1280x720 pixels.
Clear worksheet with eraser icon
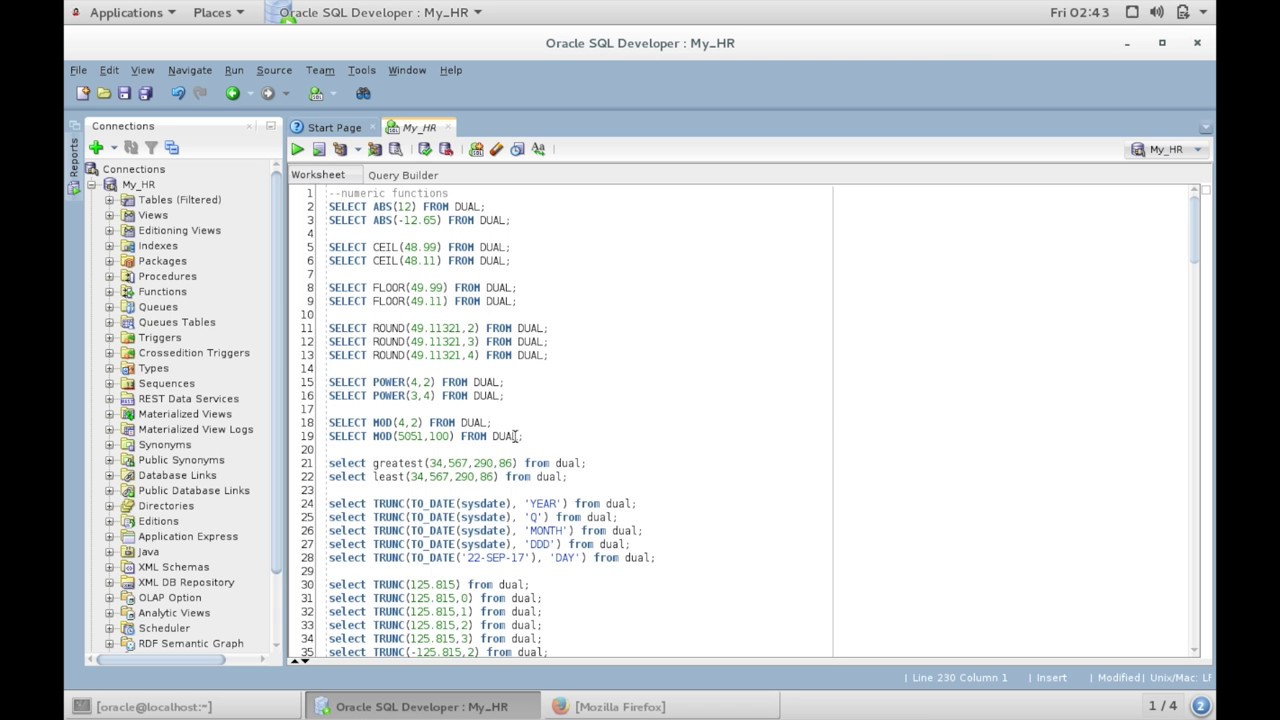pyautogui.click(x=496, y=149)
